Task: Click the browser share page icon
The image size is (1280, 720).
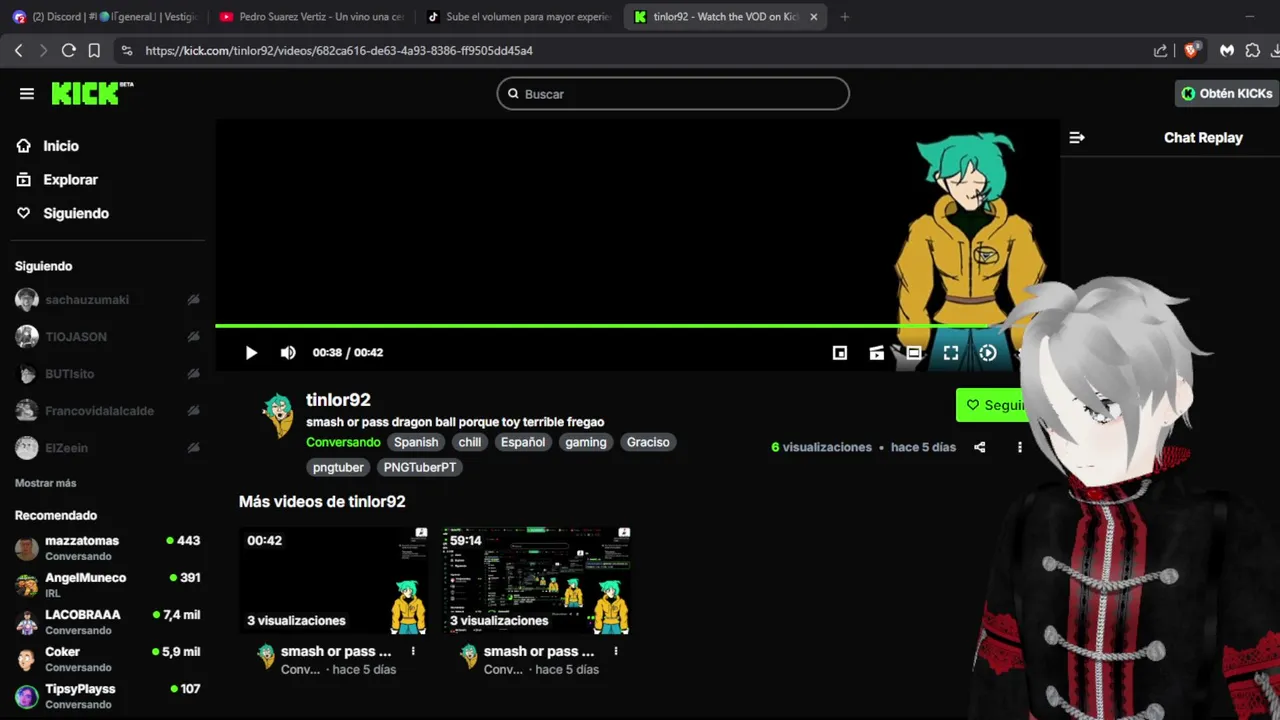Action: pos(1160,51)
